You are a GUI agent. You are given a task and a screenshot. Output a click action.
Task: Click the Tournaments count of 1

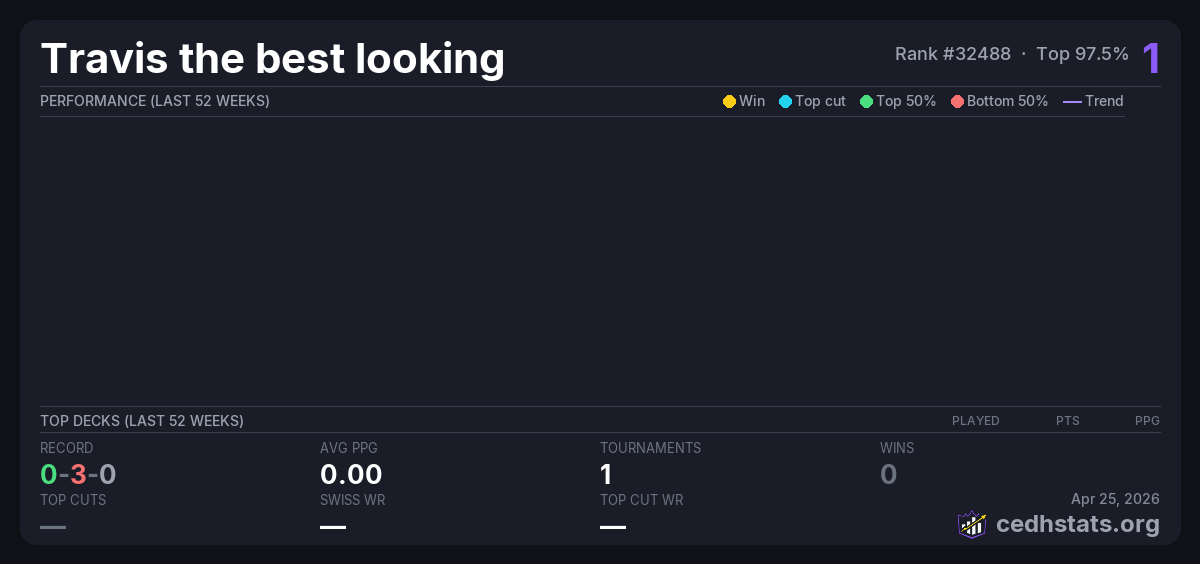[x=606, y=474]
